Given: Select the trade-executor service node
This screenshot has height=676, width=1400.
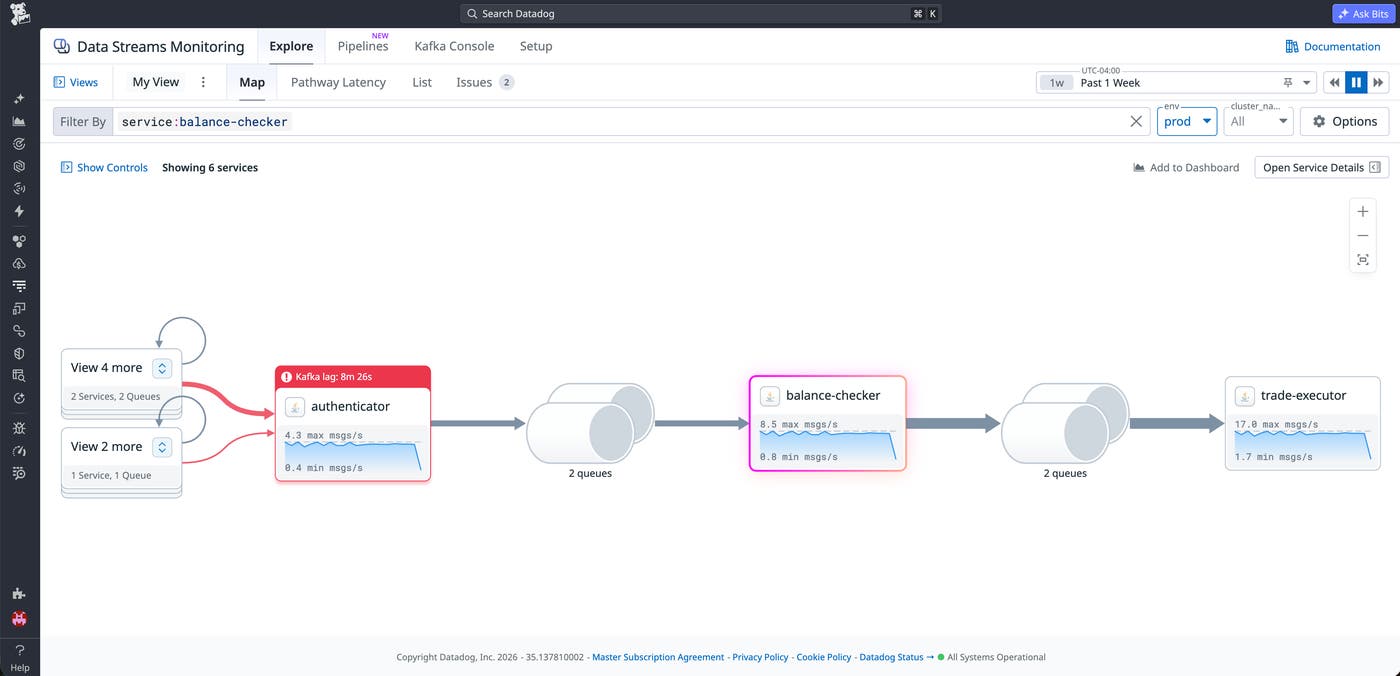Looking at the screenshot, I should [1303, 423].
